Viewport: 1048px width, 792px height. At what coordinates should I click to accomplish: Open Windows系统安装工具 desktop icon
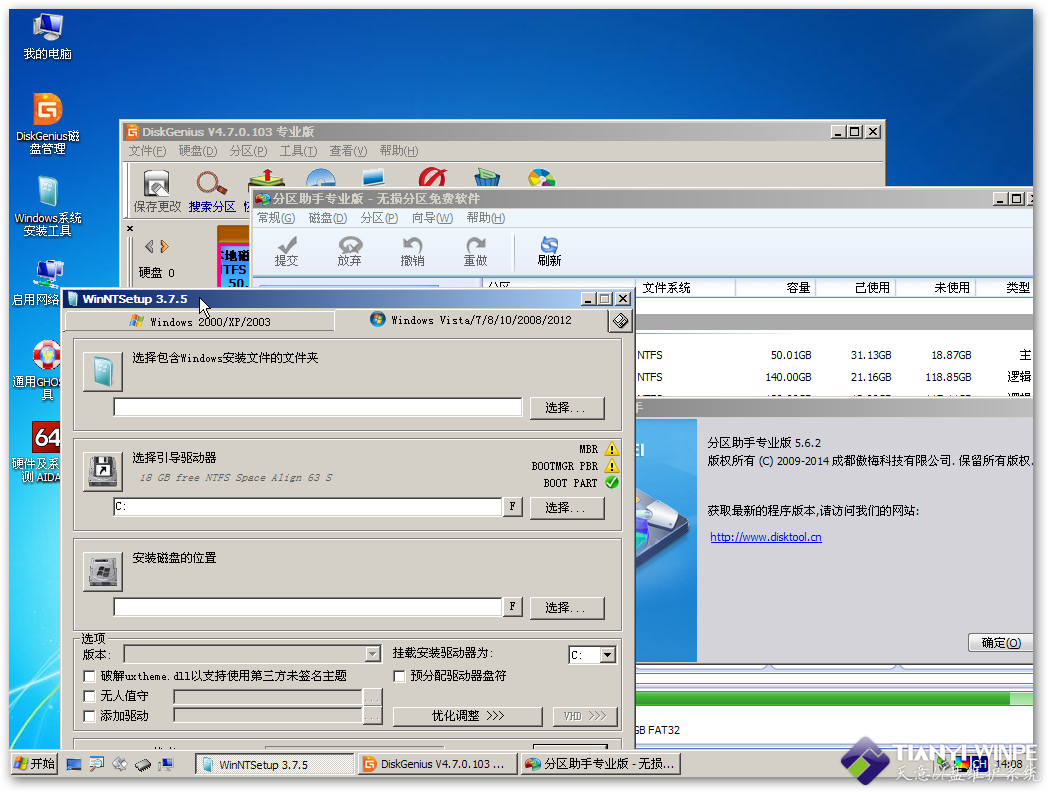pos(47,206)
